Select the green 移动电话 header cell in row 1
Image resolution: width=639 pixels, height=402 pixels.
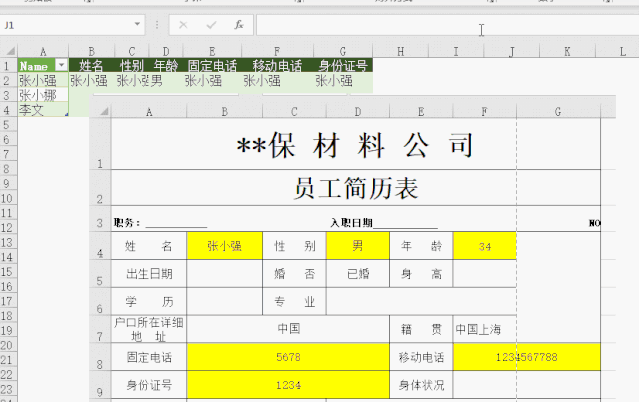click(278, 65)
